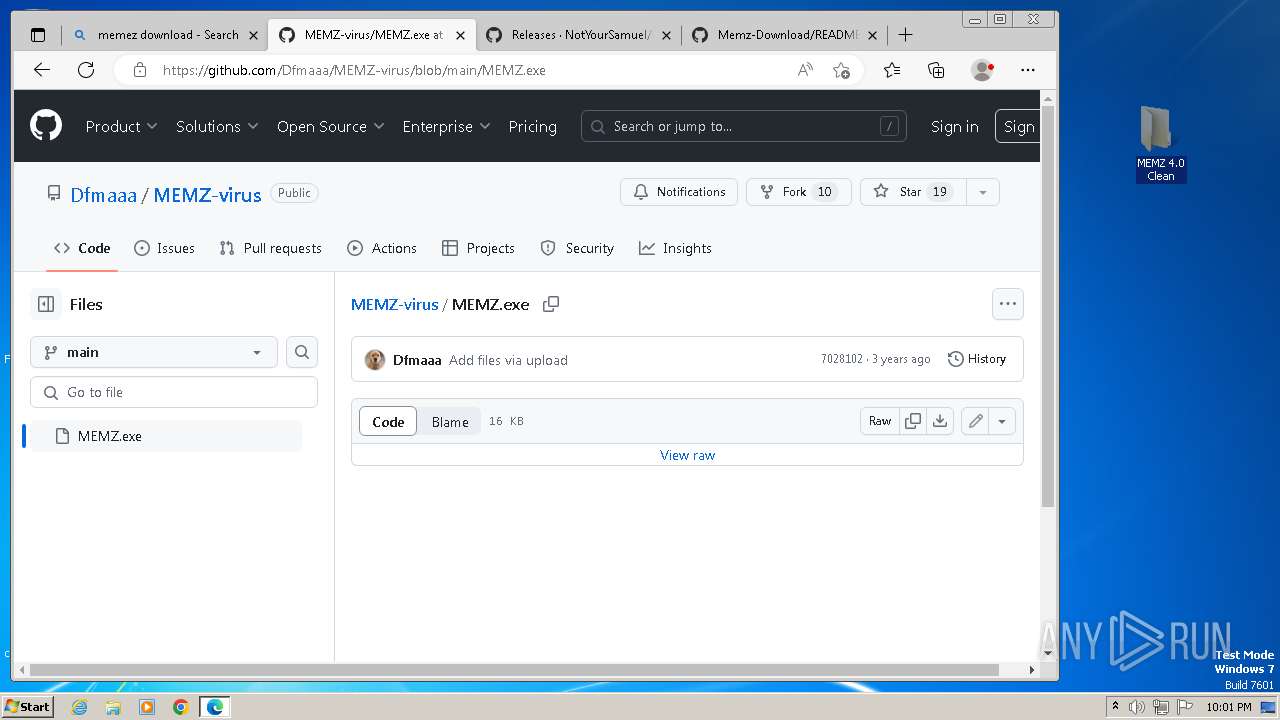Click the volume icon in system tray
Viewport: 1280px width, 720px height.
click(1137, 707)
